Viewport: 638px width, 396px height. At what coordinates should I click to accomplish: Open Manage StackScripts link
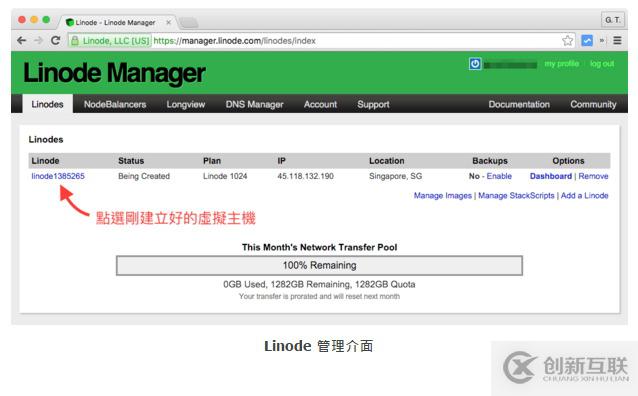516,195
